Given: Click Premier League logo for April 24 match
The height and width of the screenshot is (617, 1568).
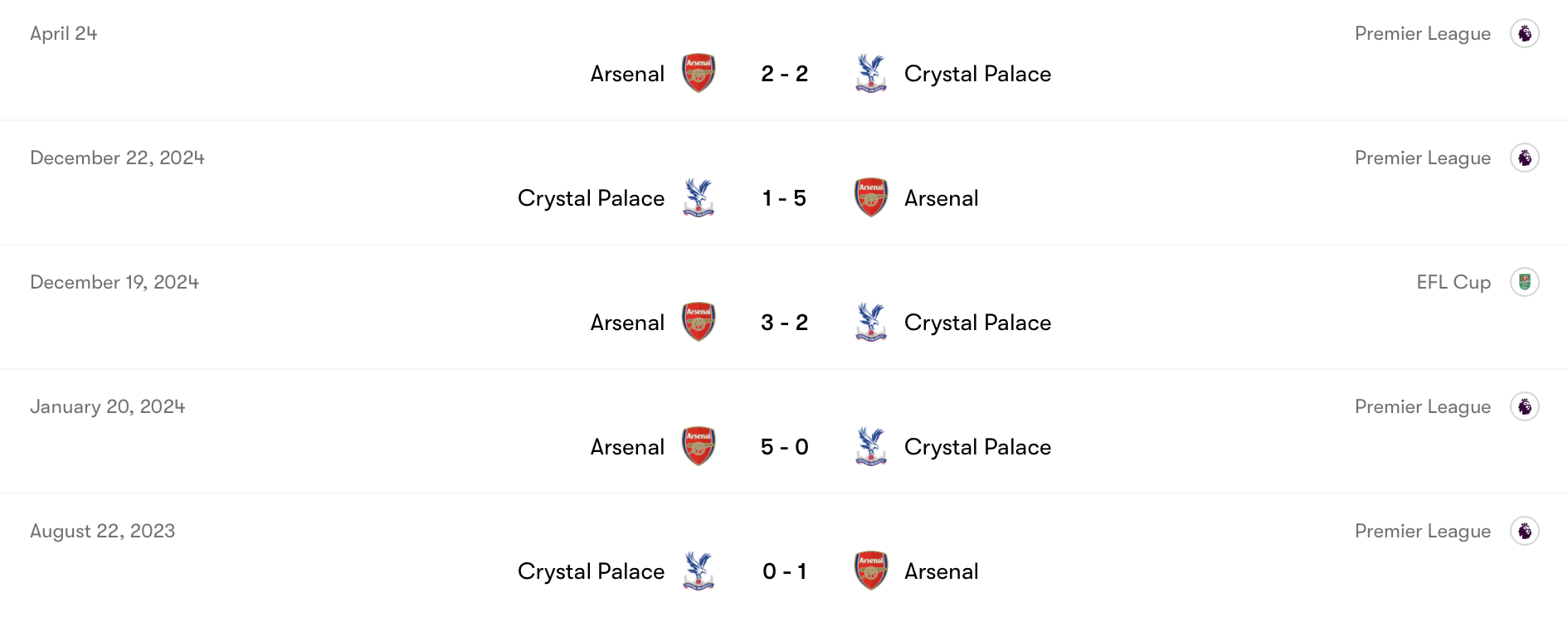Looking at the screenshot, I should click(1524, 33).
